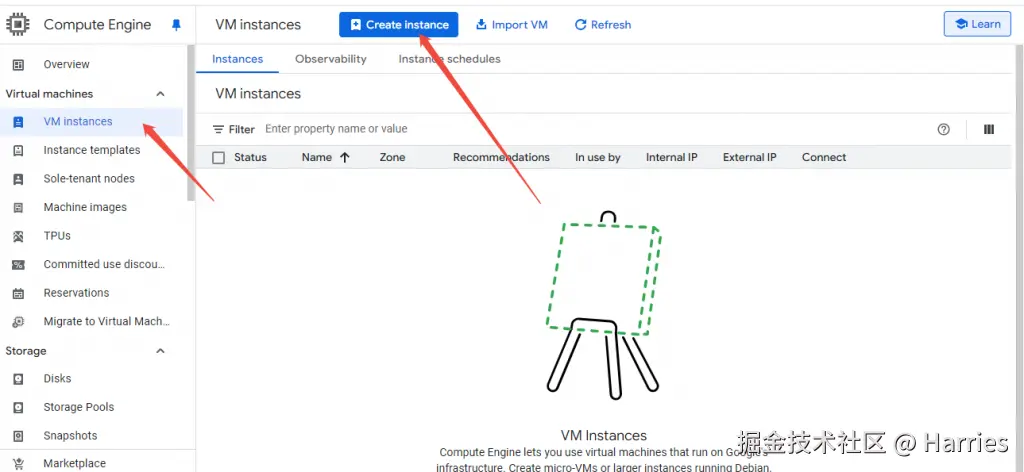
Task: Click the TPUs sidebar icon
Action: 18,236
